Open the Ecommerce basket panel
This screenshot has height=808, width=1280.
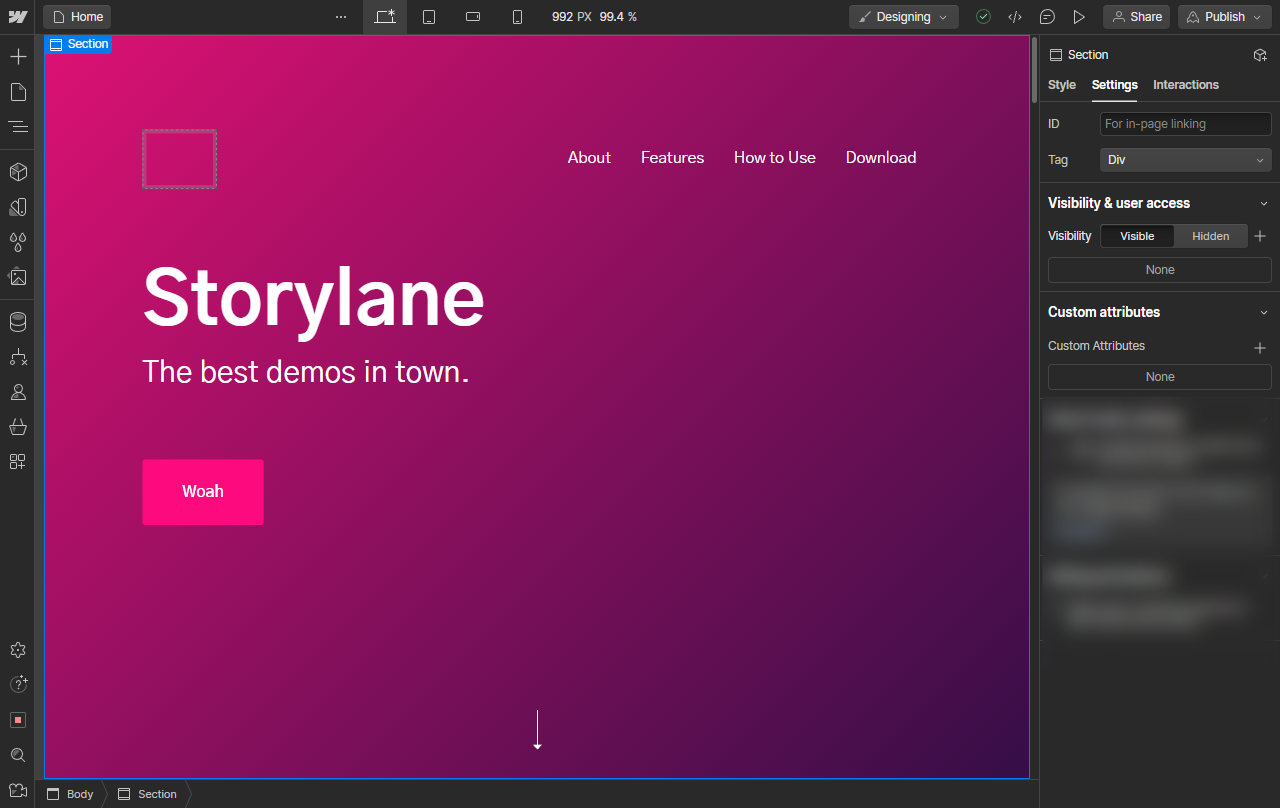(18, 427)
